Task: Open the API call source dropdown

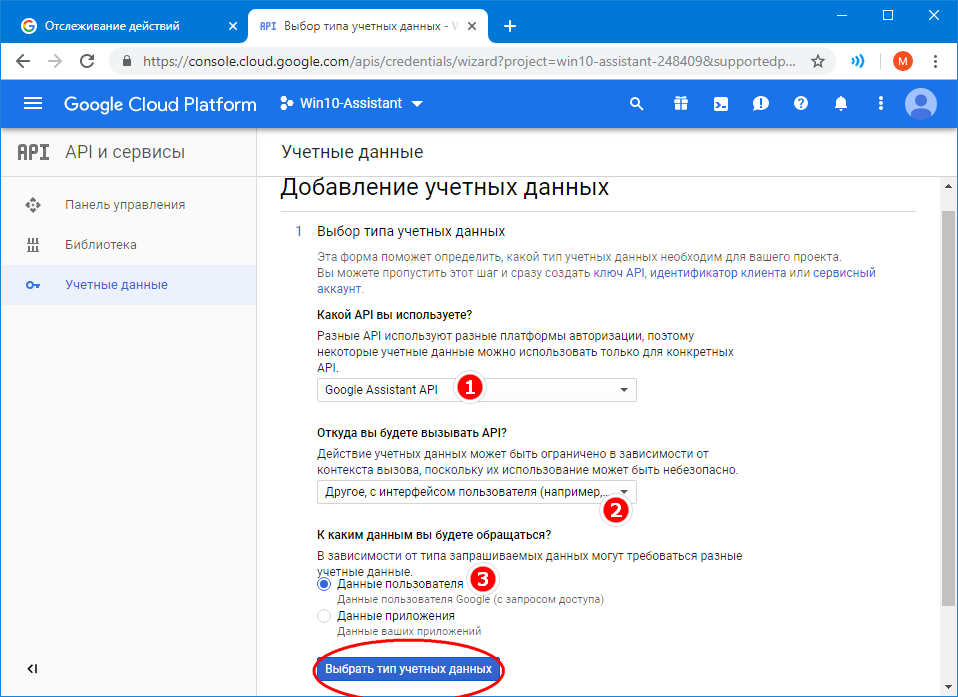Action: coord(476,492)
